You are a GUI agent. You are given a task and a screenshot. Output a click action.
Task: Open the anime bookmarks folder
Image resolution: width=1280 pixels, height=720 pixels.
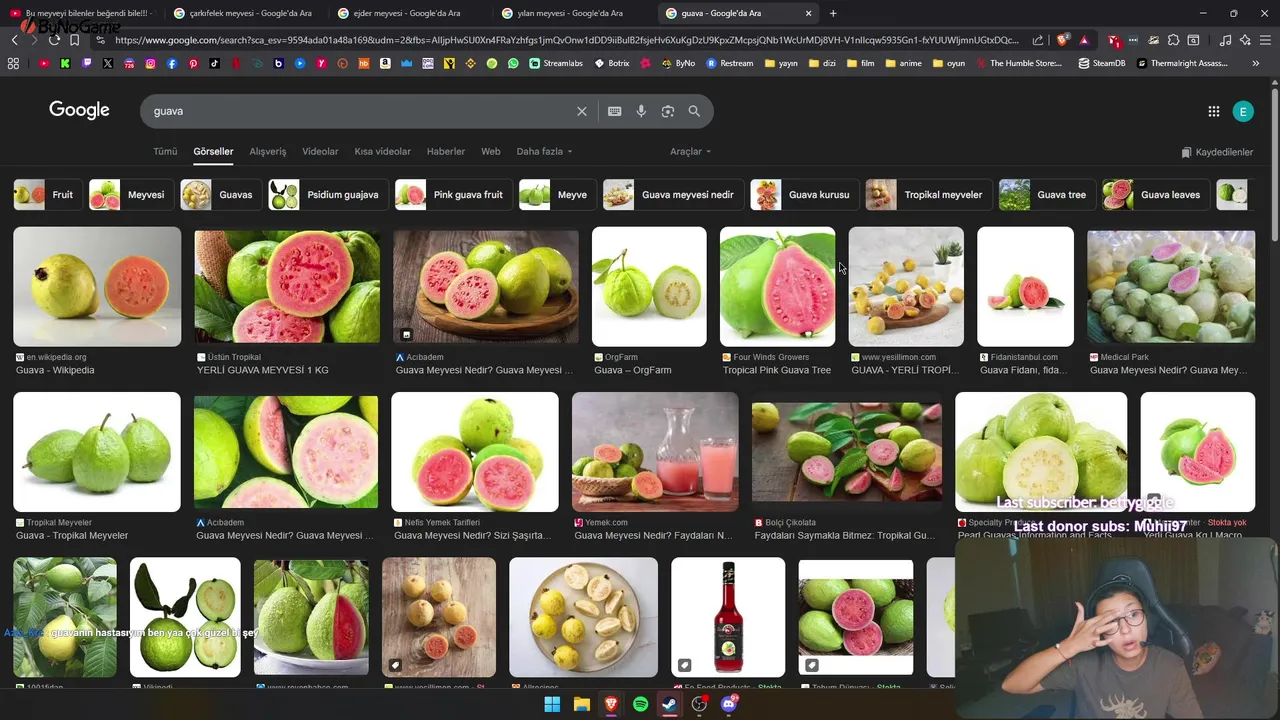tap(903, 63)
